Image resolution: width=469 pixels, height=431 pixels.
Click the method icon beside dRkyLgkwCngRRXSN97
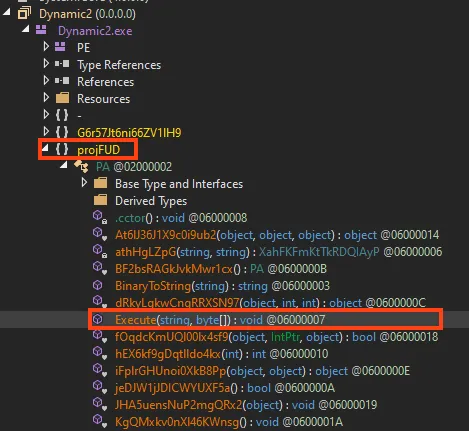(x=99, y=302)
